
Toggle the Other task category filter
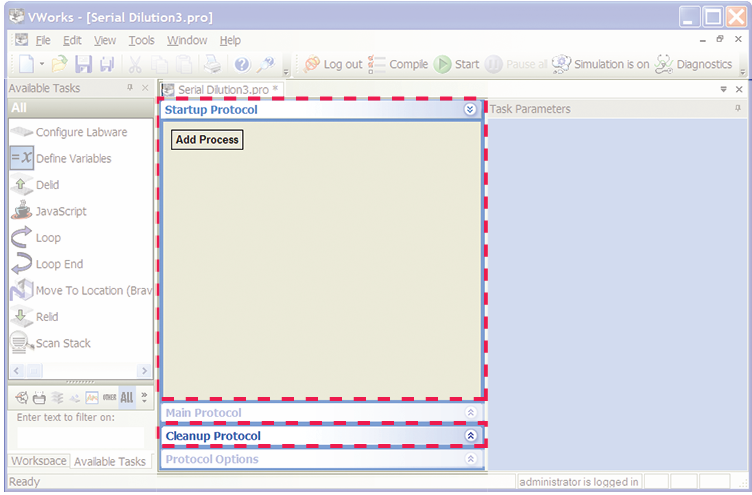click(x=108, y=397)
